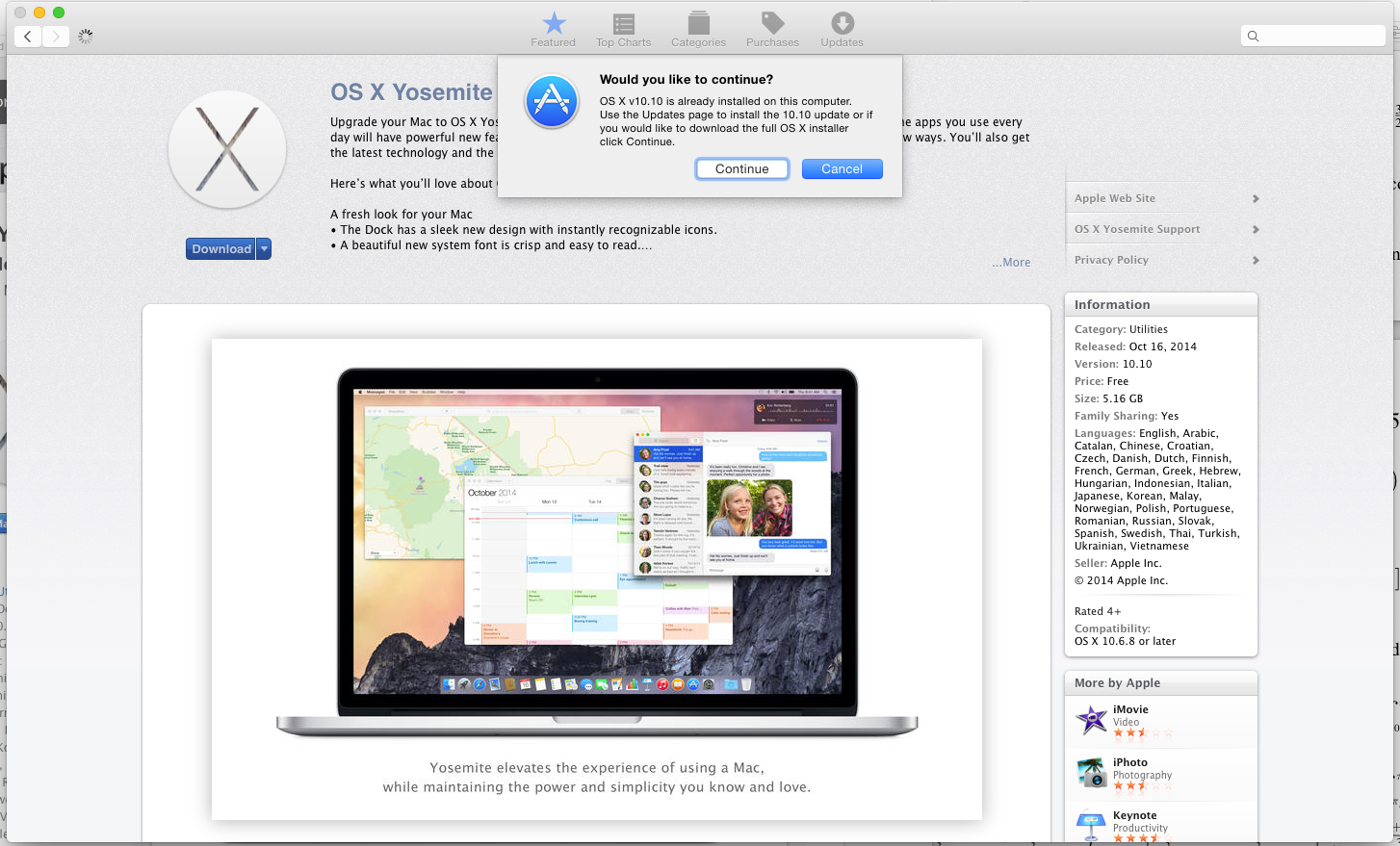Click the 'Released: Oct 16, 2014' text
1400x846 pixels.
point(1135,346)
